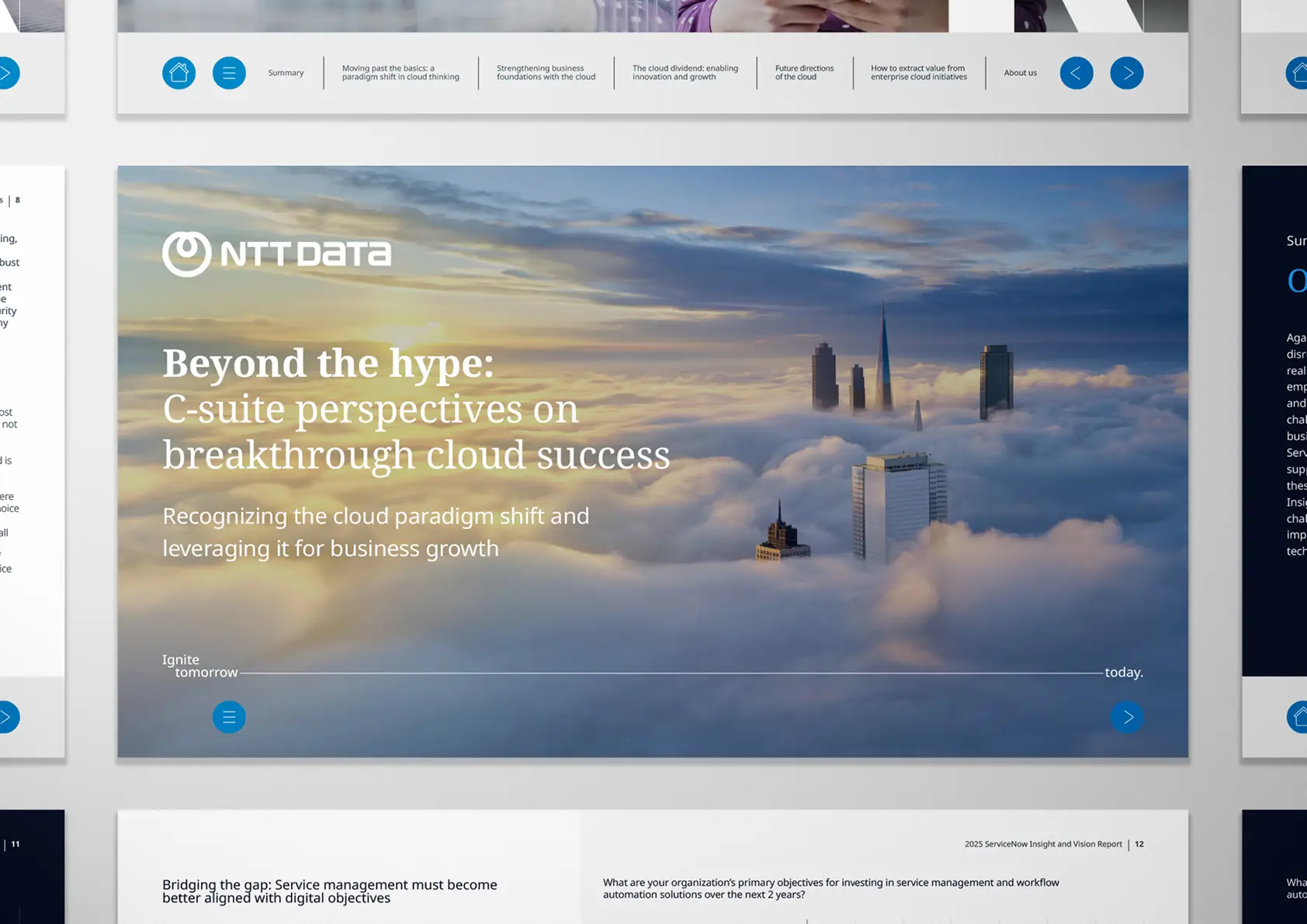This screenshot has width=1307, height=924.
Task: Click home icon on right-edge top slide
Action: [1298, 73]
